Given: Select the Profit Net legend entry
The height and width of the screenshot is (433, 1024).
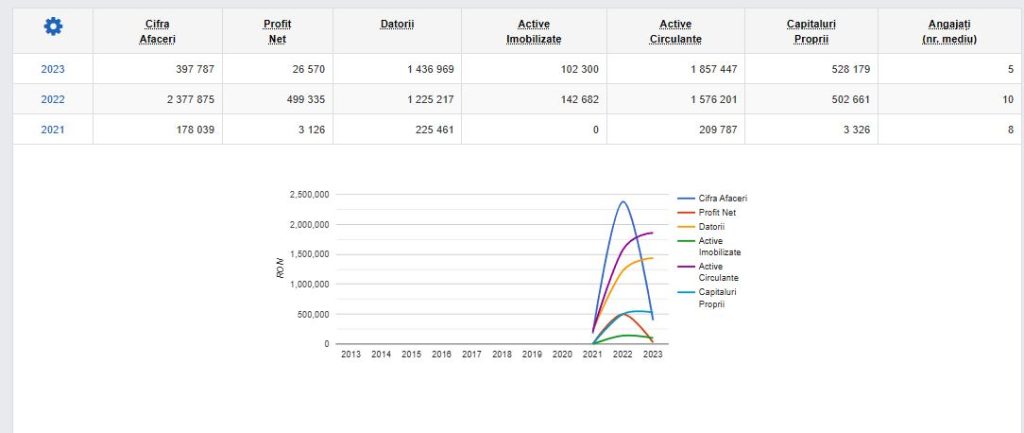Looking at the screenshot, I should (x=708, y=212).
